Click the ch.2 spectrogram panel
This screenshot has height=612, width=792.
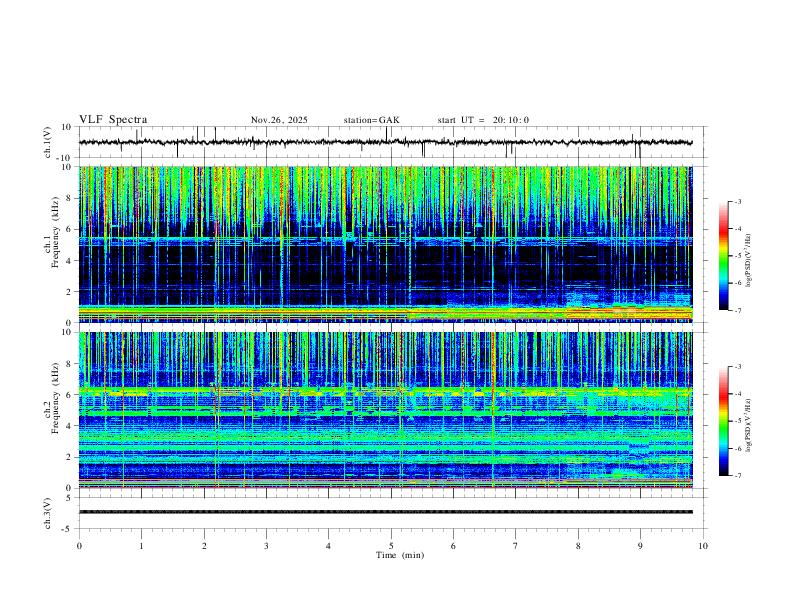point(386,410)
